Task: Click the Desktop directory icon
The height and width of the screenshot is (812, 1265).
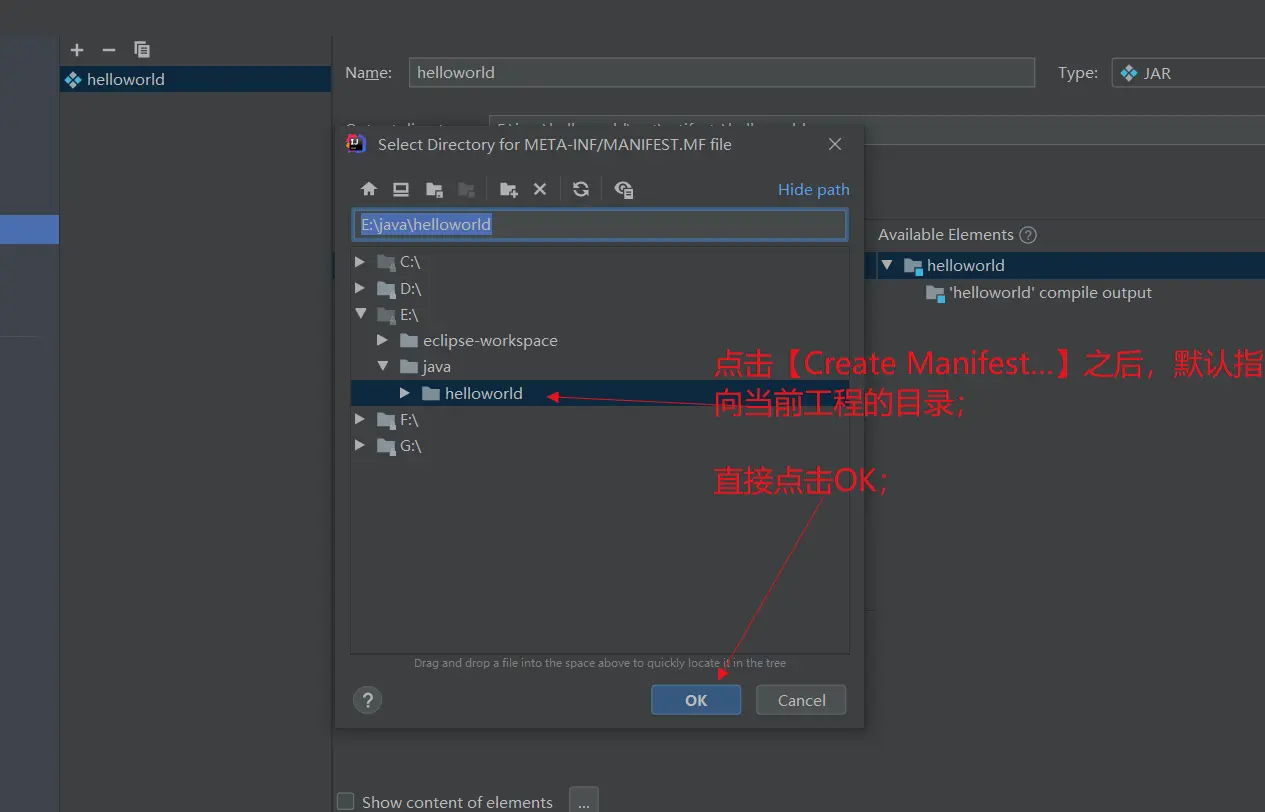Action: 401,189
